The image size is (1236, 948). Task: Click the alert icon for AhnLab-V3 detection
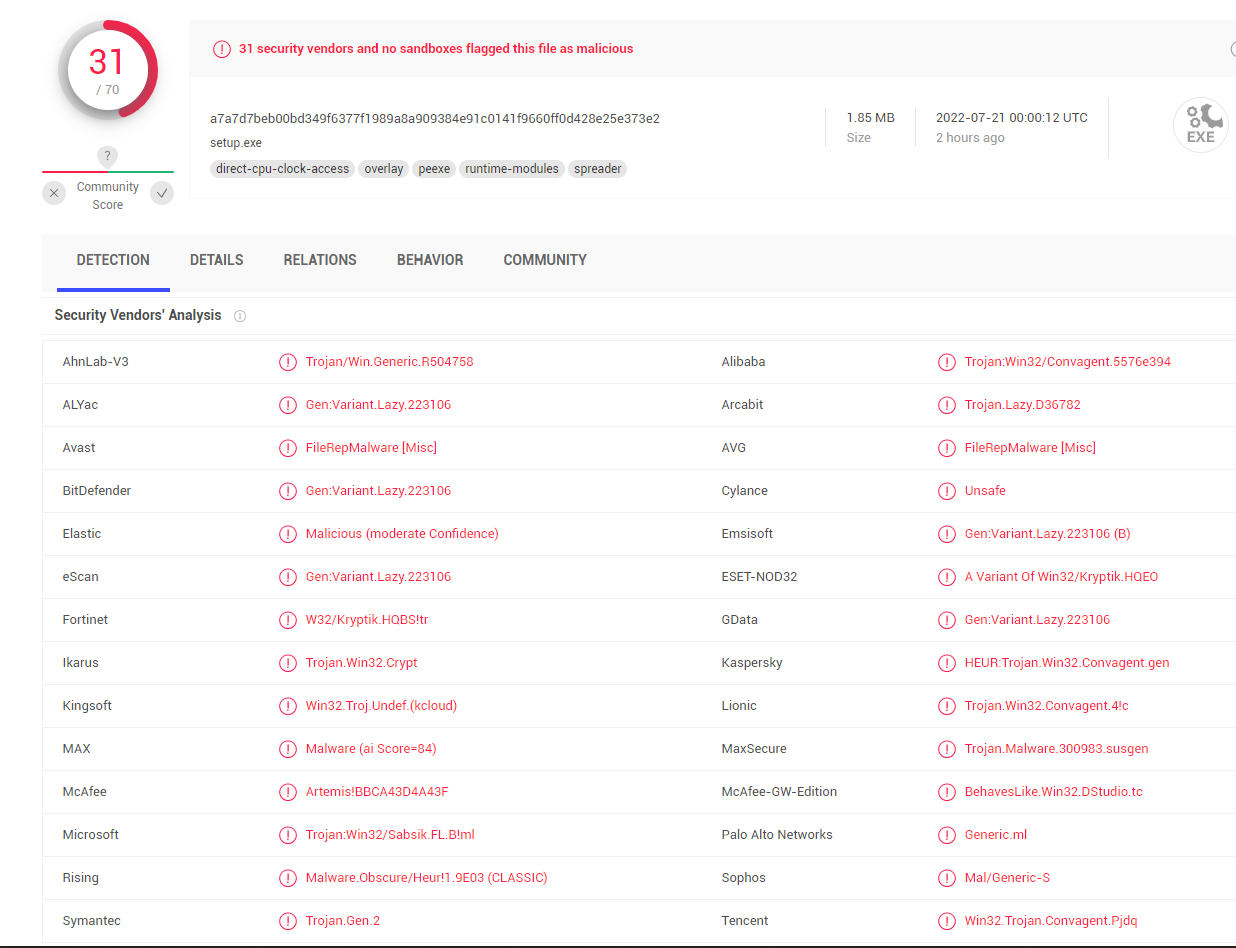(x=288, y=362)
